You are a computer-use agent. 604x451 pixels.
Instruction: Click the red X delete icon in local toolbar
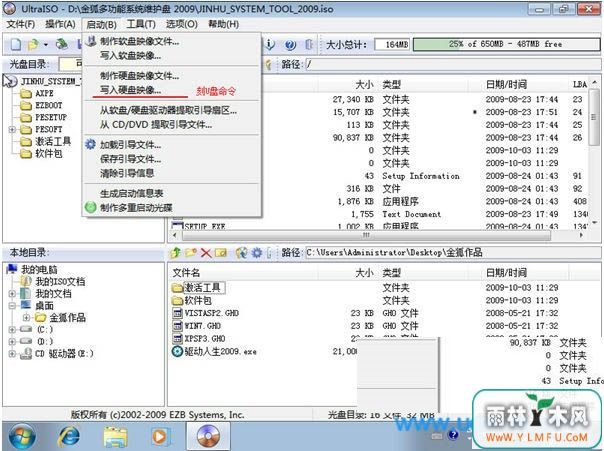206,253
